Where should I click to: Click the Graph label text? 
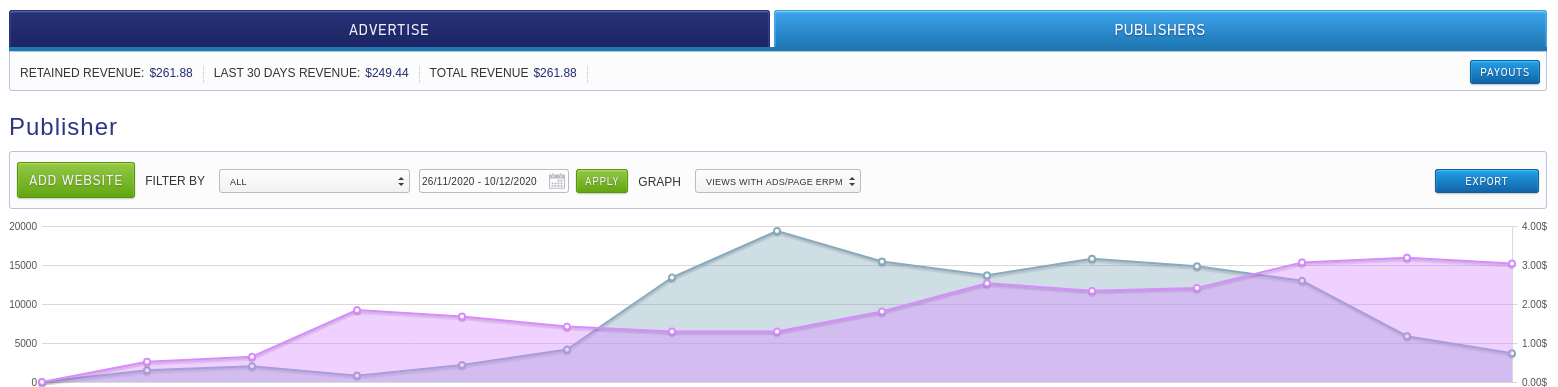(659, 182)
